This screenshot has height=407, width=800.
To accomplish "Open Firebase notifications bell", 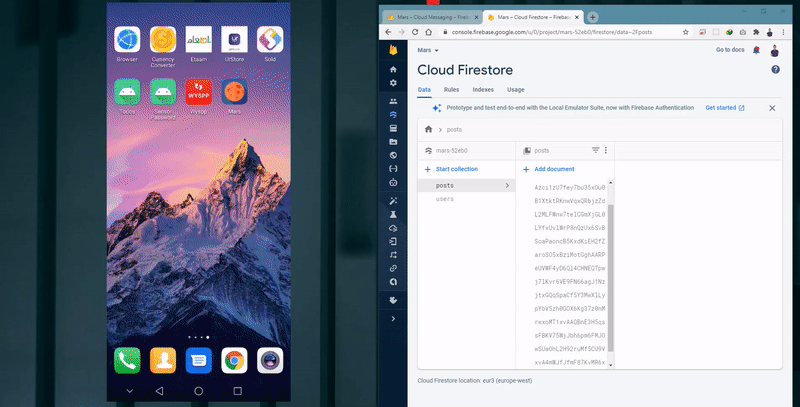I will coord(757,50).
